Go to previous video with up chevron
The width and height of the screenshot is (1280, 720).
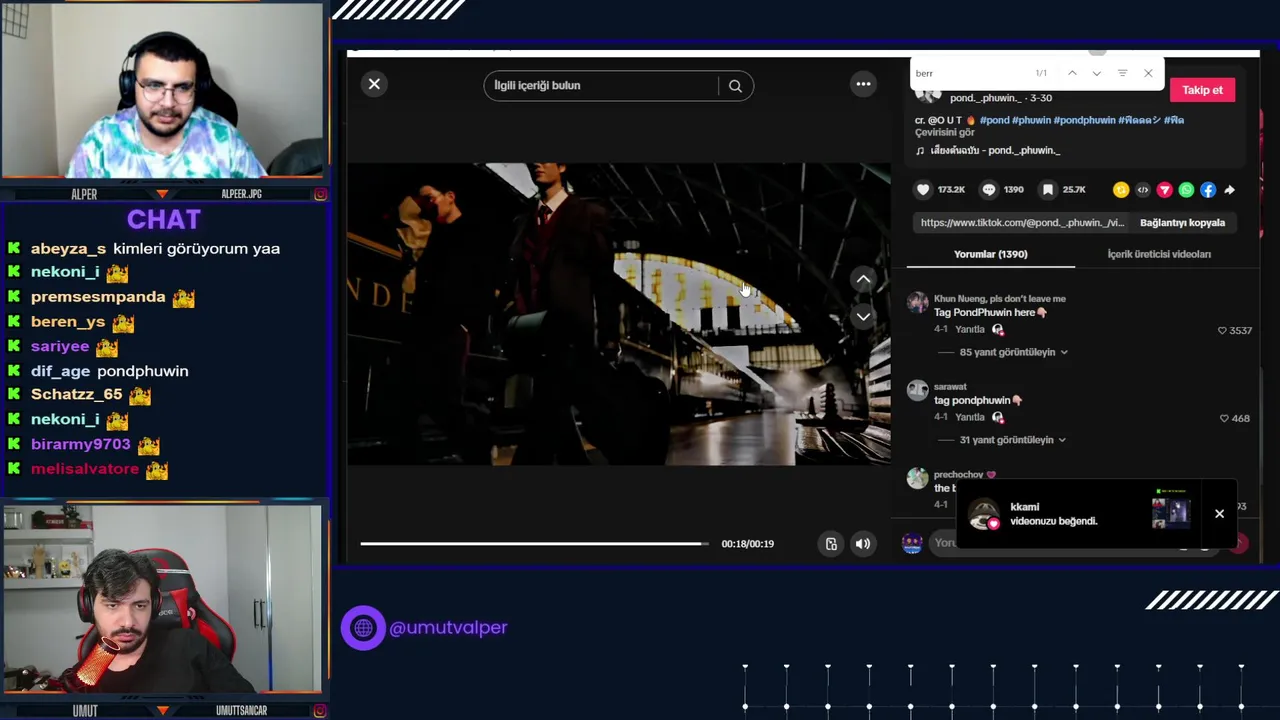point(863,279)
